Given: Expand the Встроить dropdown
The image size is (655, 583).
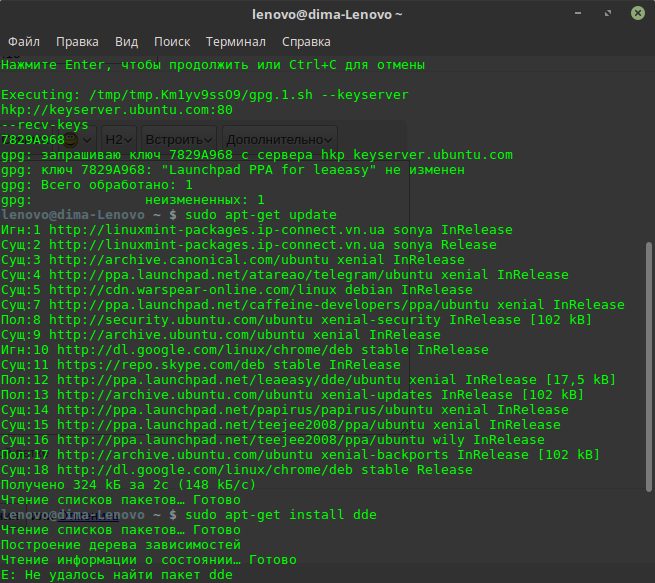Looking at the screenshot, I should [179, 140].
